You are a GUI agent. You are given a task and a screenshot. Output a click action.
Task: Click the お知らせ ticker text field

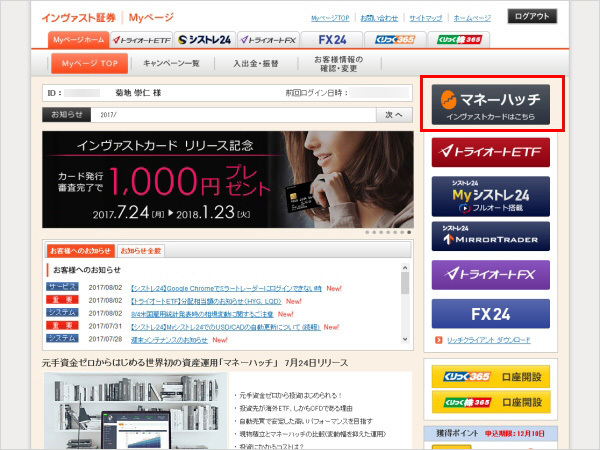[233, 115]
